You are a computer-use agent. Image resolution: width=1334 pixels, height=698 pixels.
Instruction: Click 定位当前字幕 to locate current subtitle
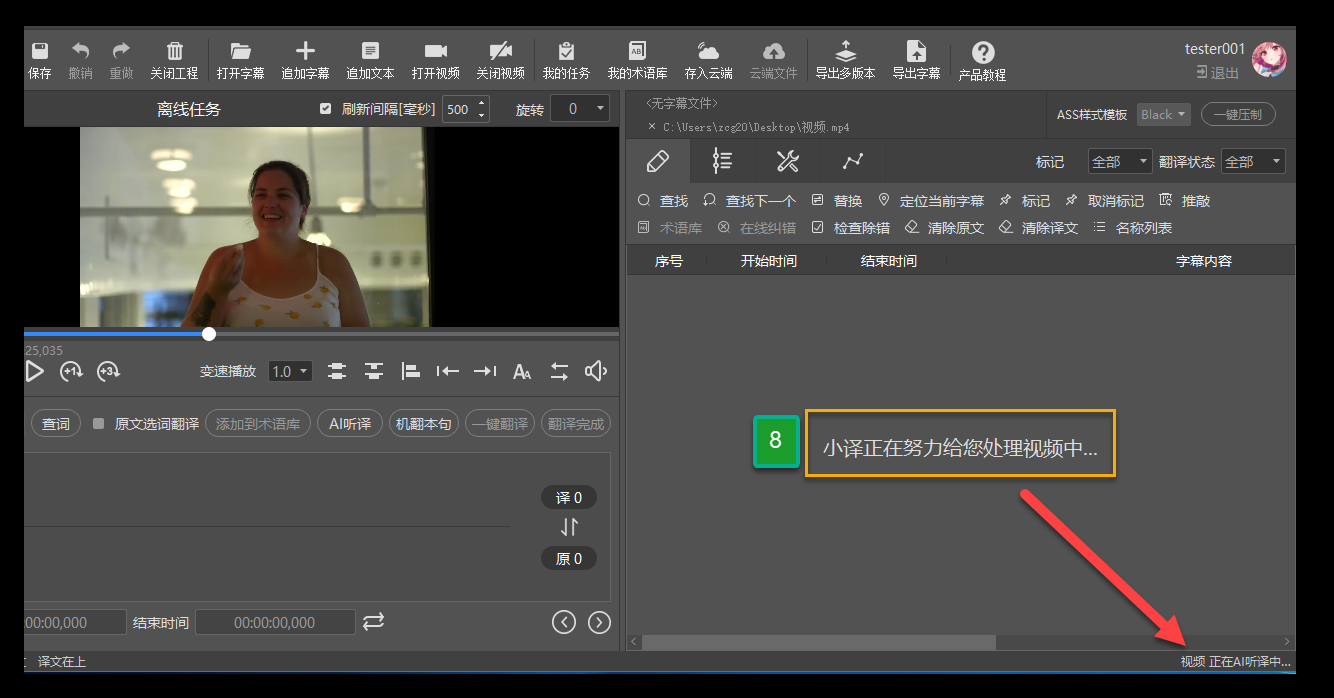tap(927, 200)
